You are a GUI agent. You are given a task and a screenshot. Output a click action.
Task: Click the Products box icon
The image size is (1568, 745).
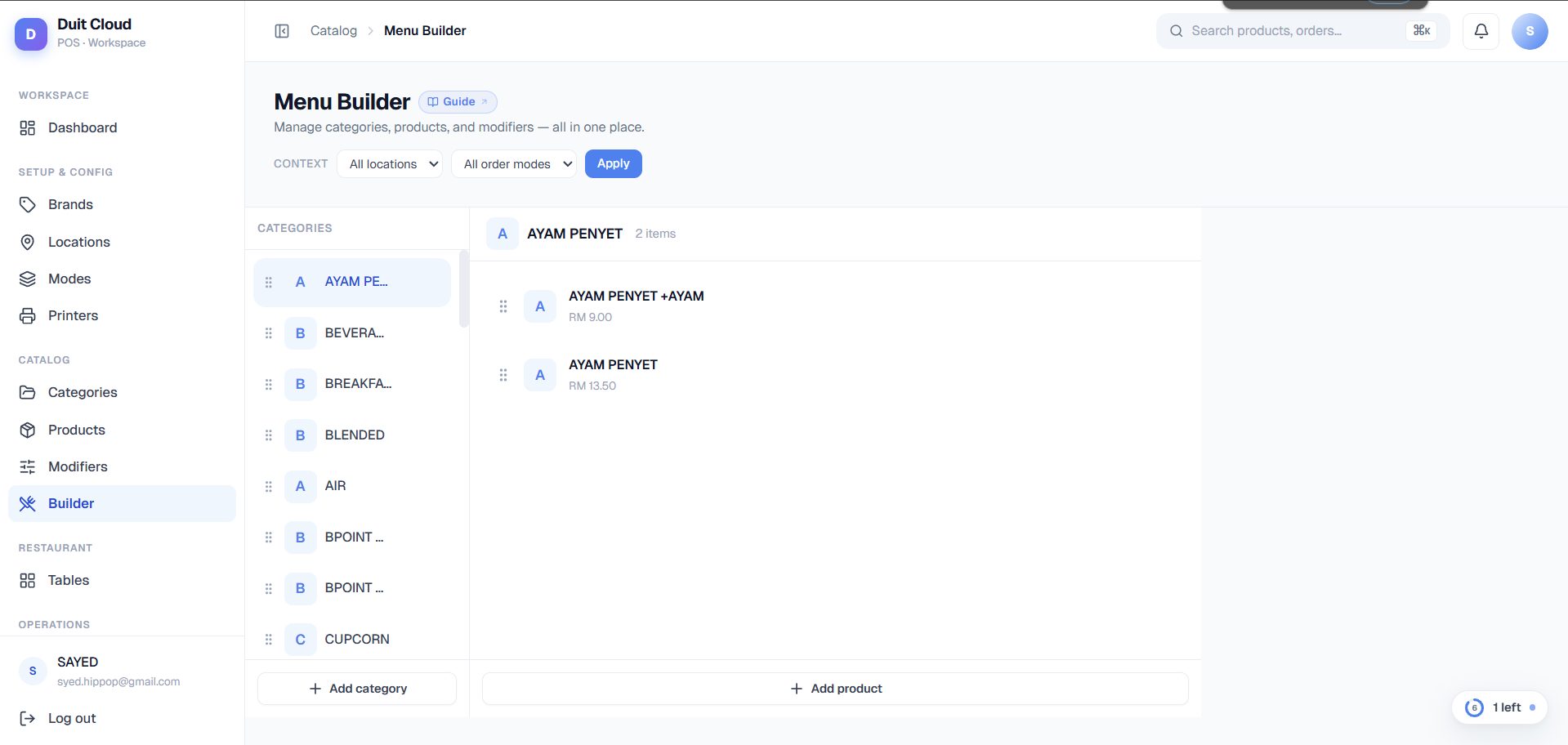tap(28, 430)
